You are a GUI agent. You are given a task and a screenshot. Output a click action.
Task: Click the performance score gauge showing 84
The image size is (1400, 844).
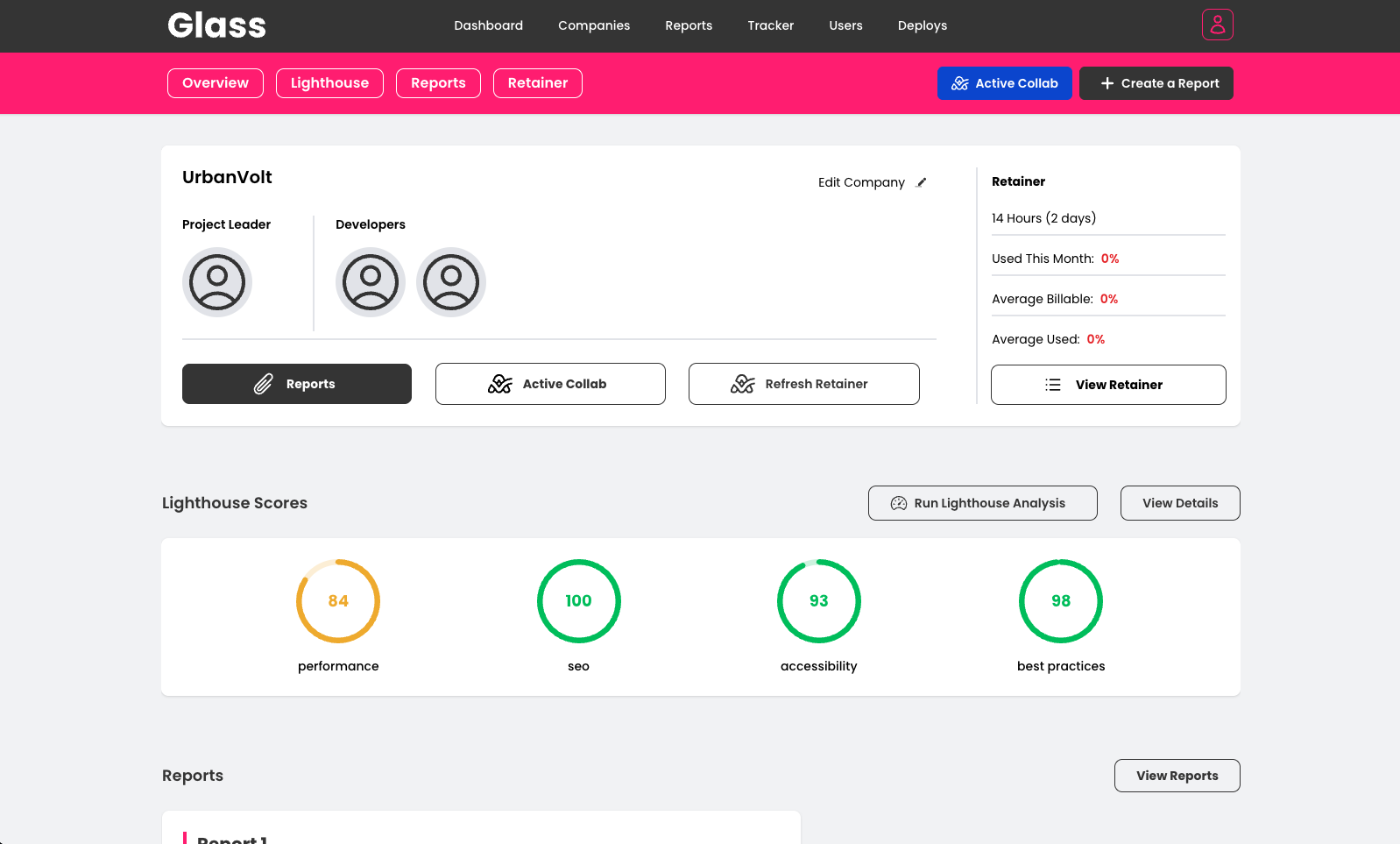tap(338, 601)
